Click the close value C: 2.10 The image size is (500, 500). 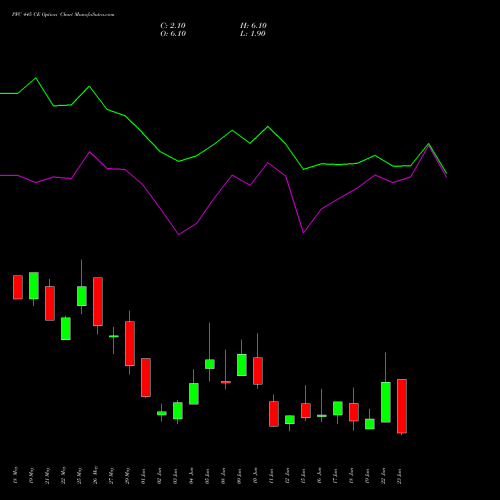point(173,26)
